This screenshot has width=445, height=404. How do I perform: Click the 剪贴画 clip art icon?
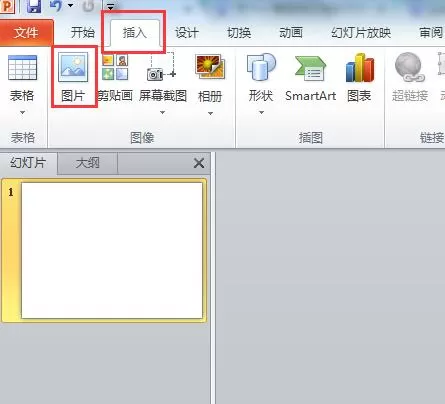(x=115, y=68)
